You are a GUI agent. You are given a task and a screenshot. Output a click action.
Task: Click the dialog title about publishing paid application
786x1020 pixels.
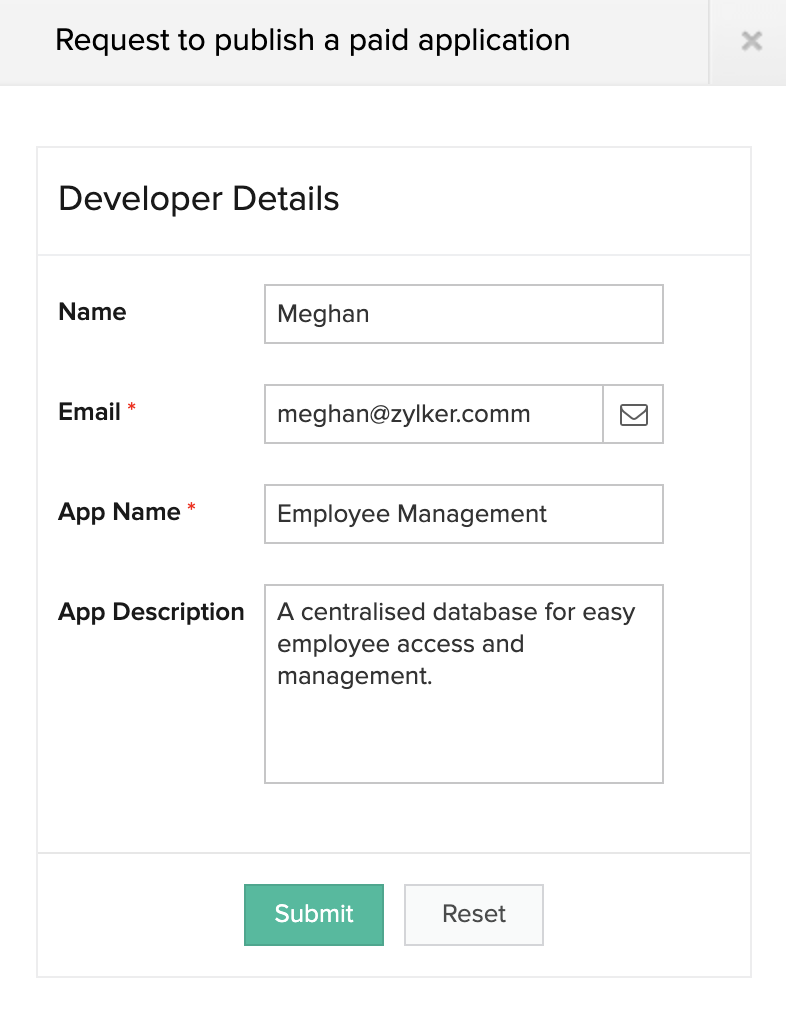312,41
